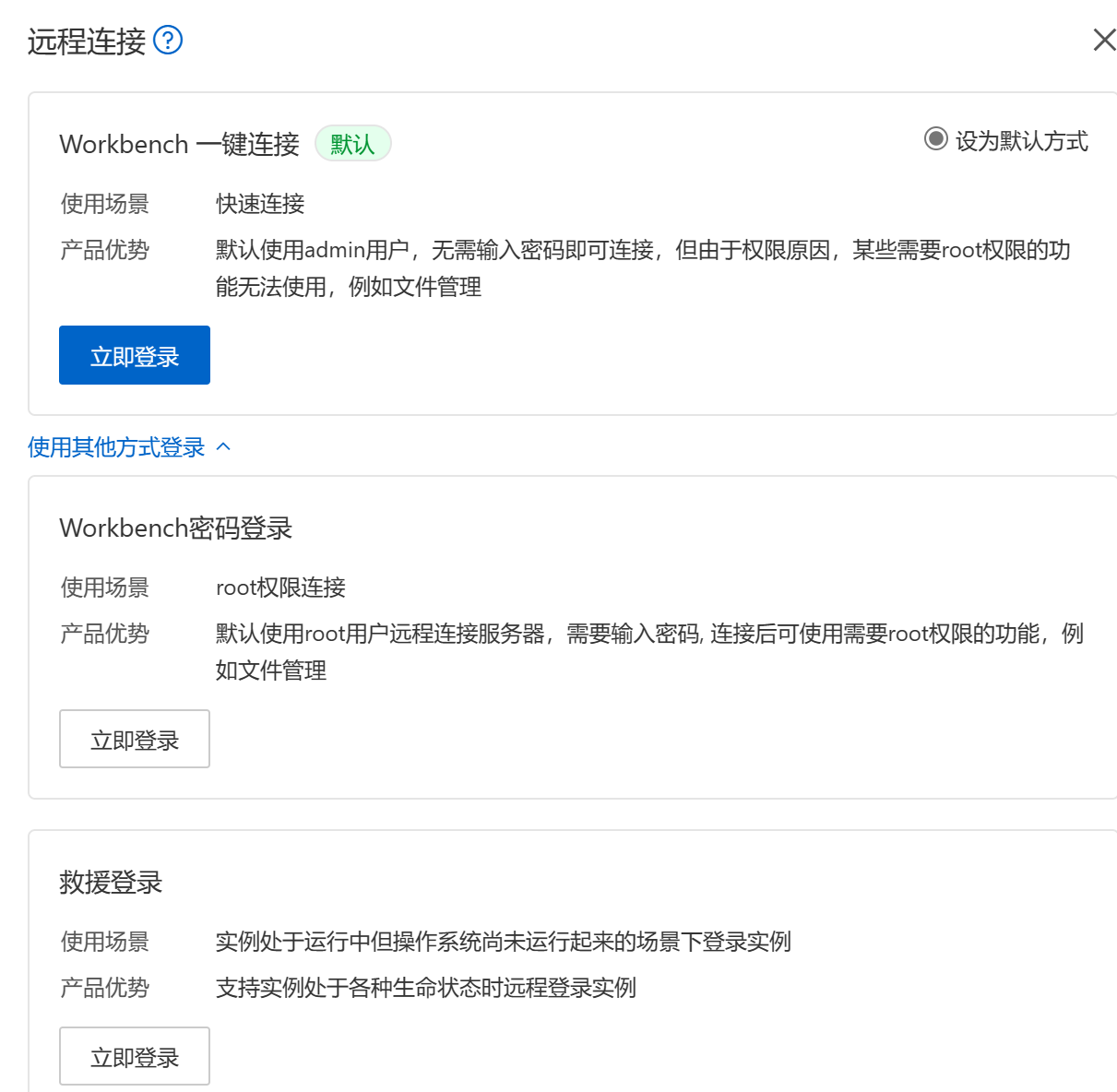This screenshot has height=1092, width=1117.
Task: Click the 使用其他方式登录 link
Action: pos(116,447)
